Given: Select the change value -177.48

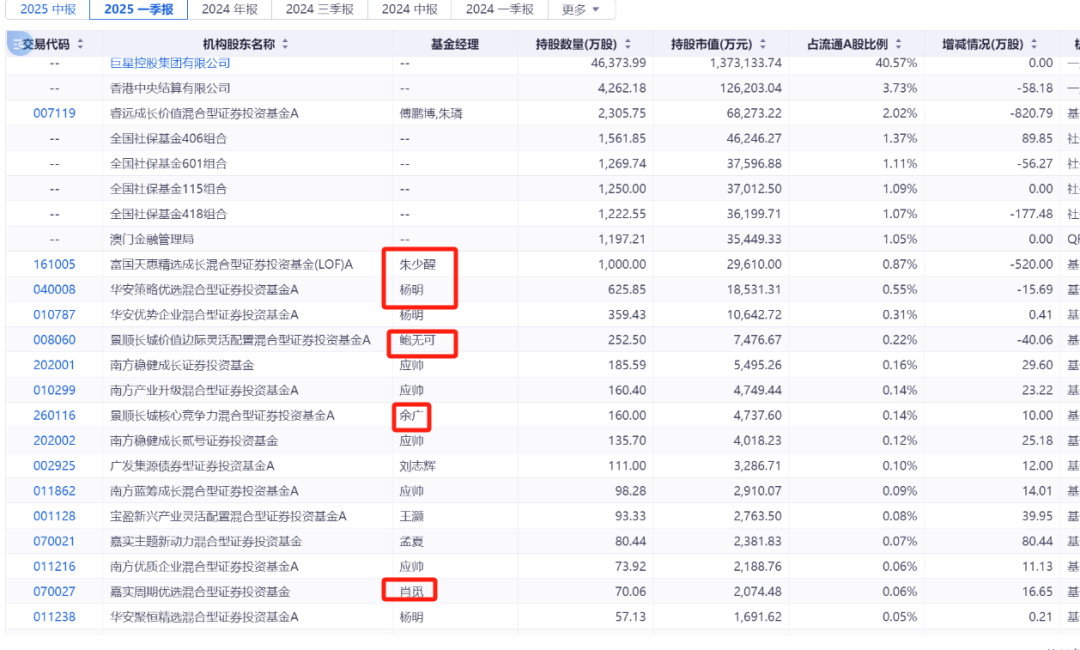Looking at the screenshot, I should [x=1031, y=214].
